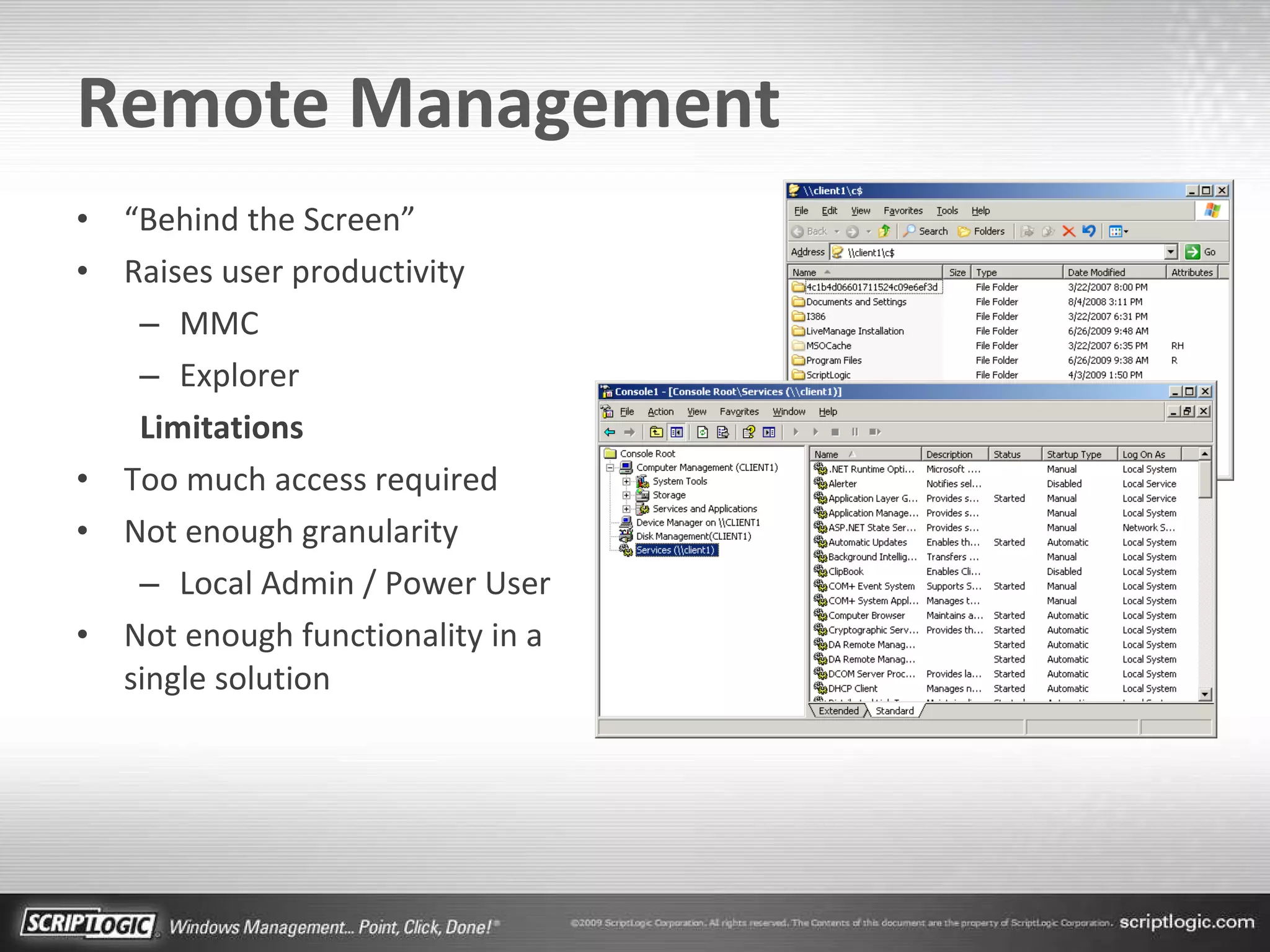Screen dimensions: 1270x952
Task: Open File menu in the Explorer window
Action: [x=801, y=211]
